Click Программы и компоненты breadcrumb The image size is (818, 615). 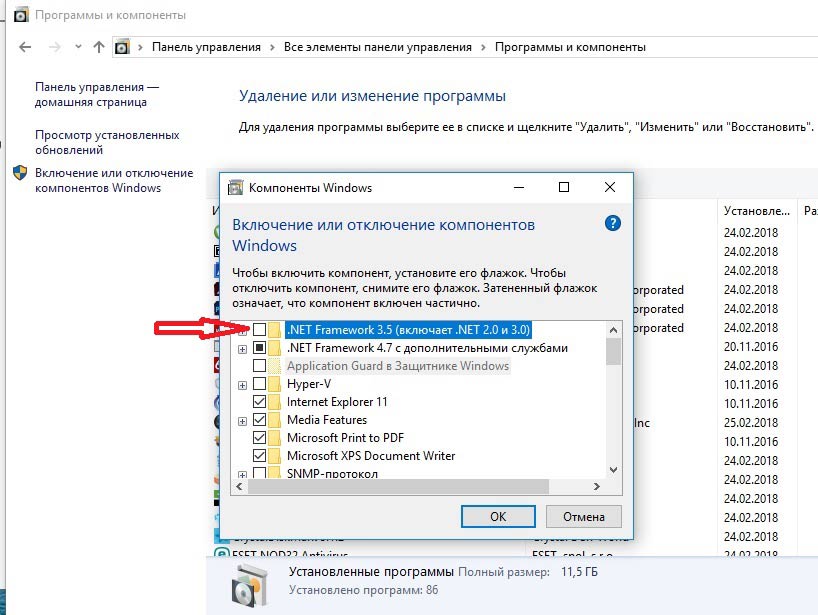click(x=570, y=47)
